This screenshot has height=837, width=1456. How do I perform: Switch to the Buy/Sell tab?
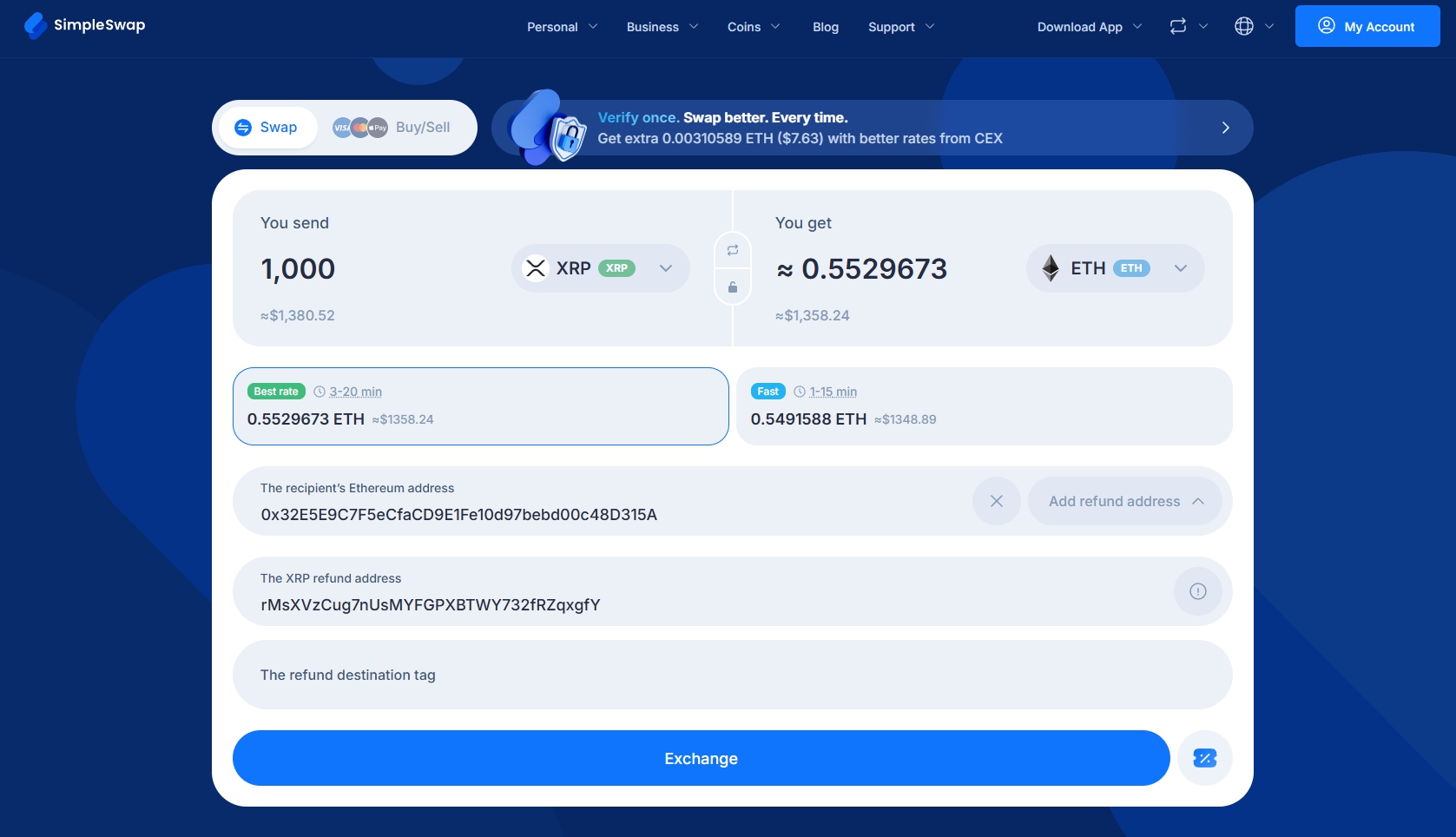(392, 128)
